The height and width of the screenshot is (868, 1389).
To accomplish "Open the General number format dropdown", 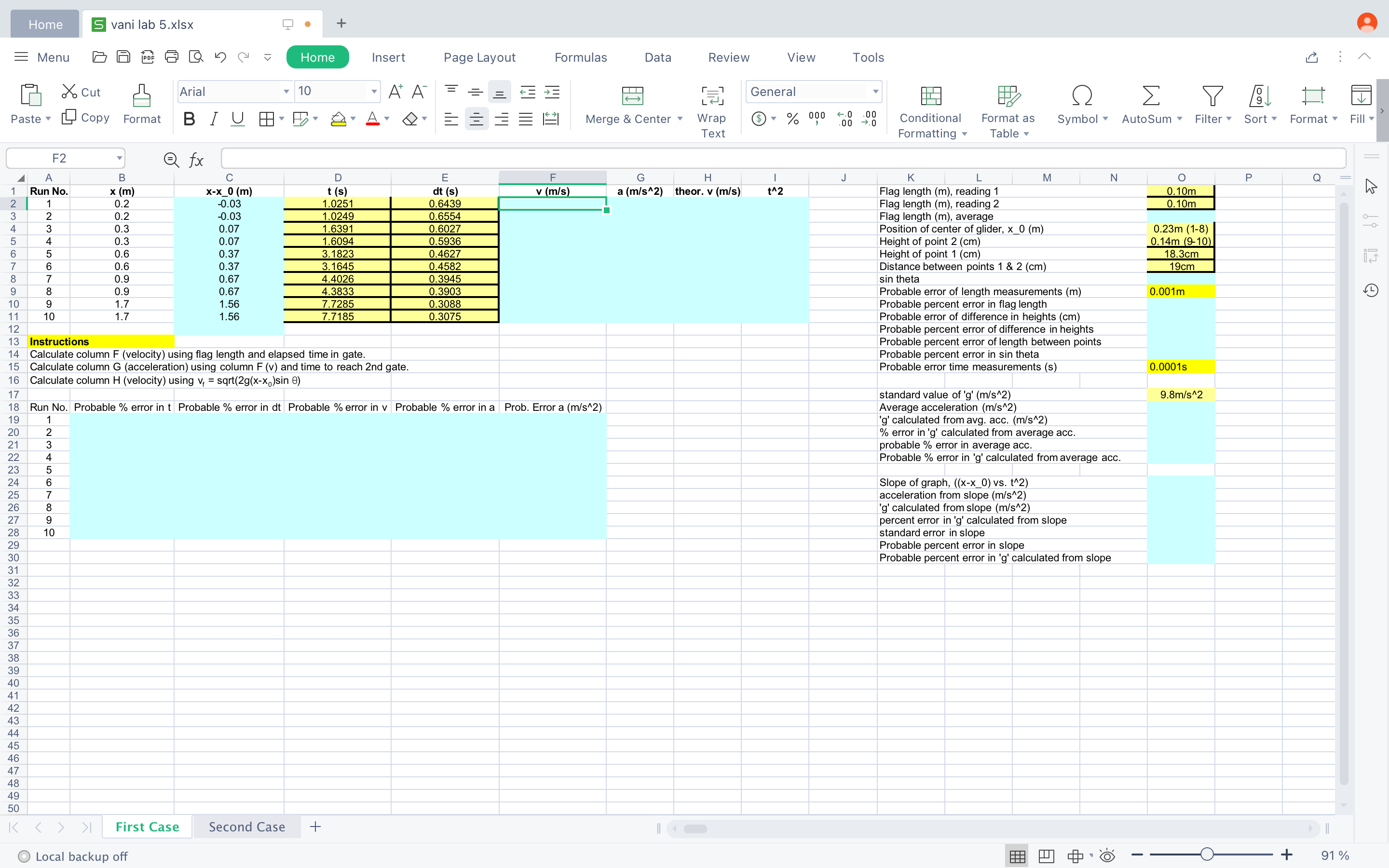I will click(875, 91).
